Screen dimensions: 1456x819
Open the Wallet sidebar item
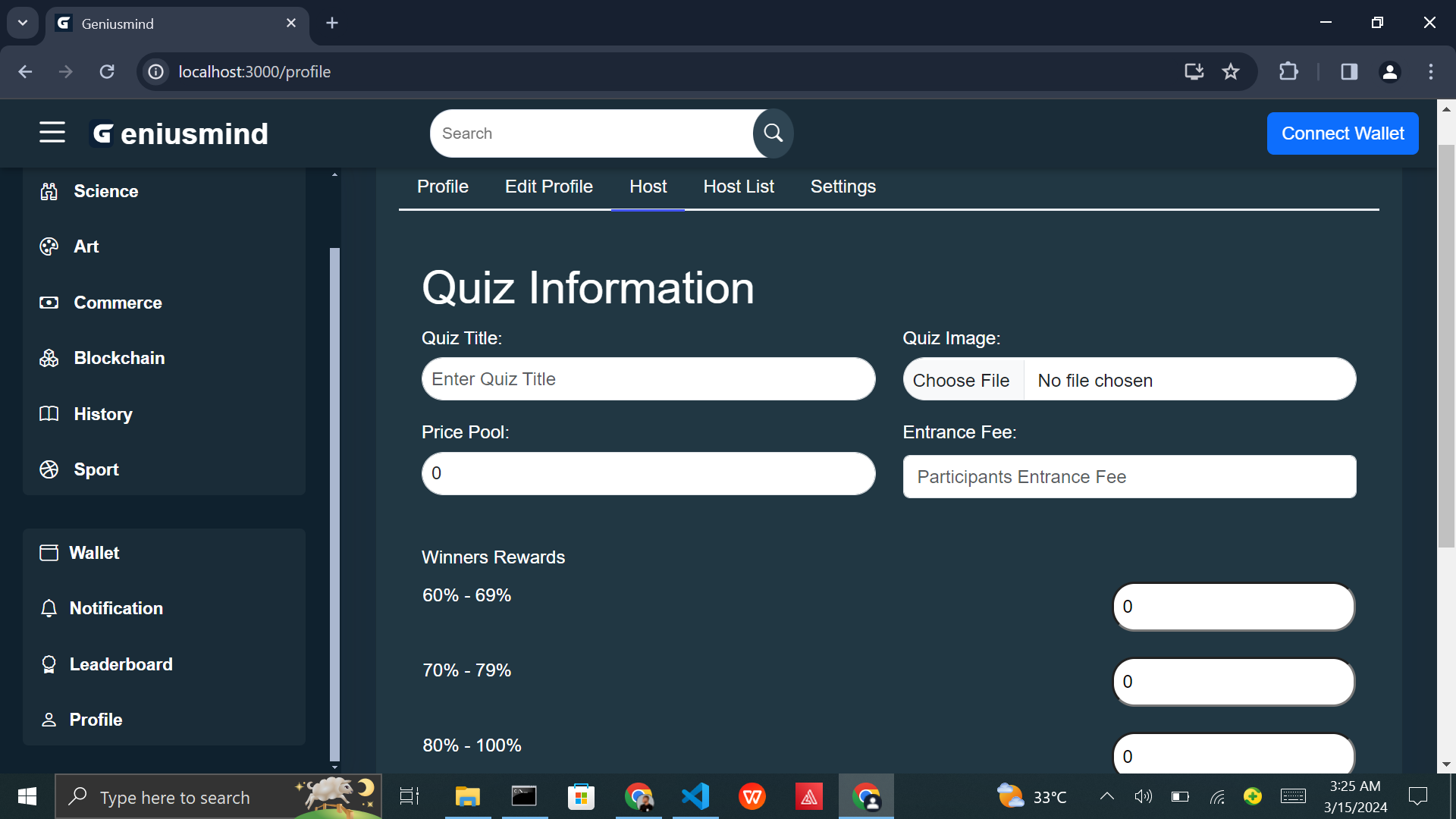pyautogui.click(x=94, y=553)
